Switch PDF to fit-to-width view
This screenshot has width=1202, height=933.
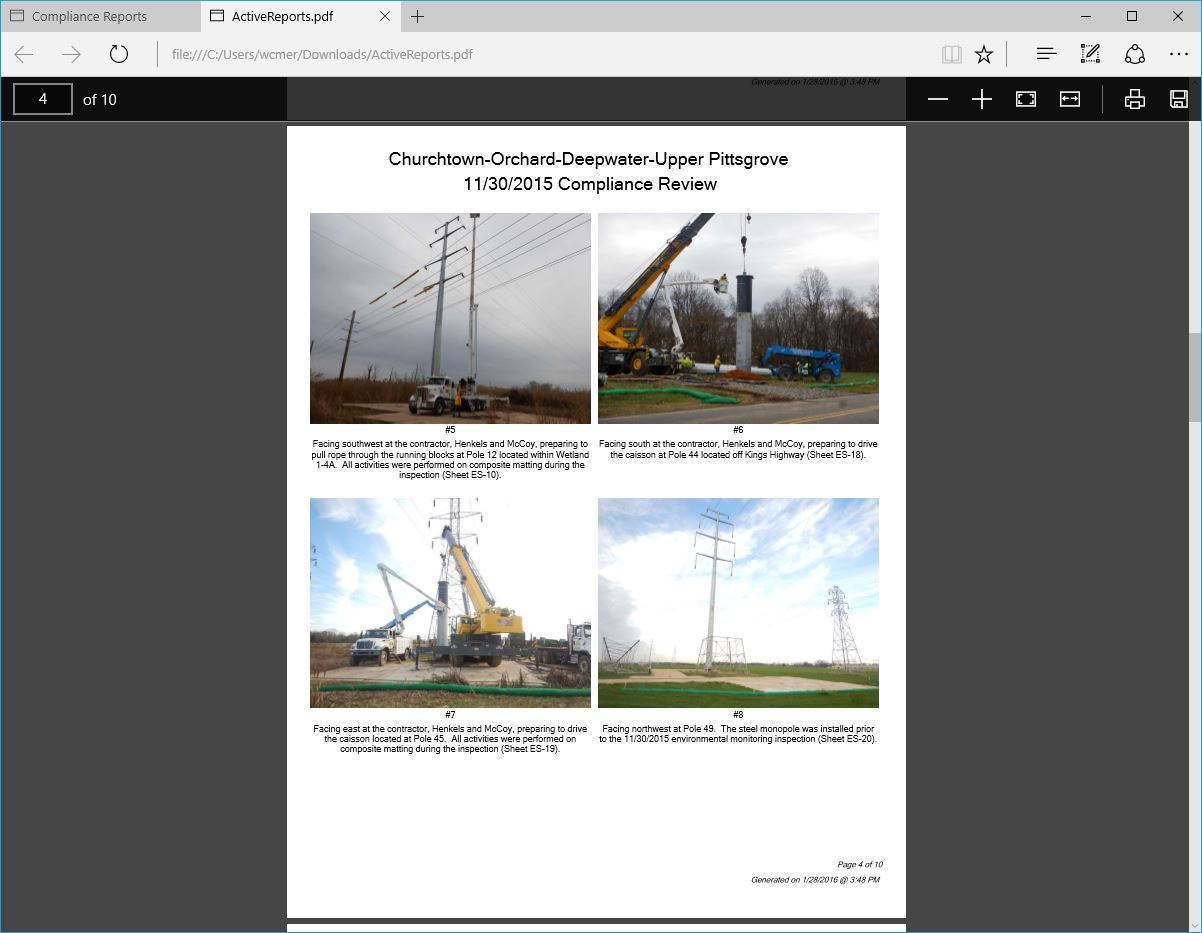1069,99
